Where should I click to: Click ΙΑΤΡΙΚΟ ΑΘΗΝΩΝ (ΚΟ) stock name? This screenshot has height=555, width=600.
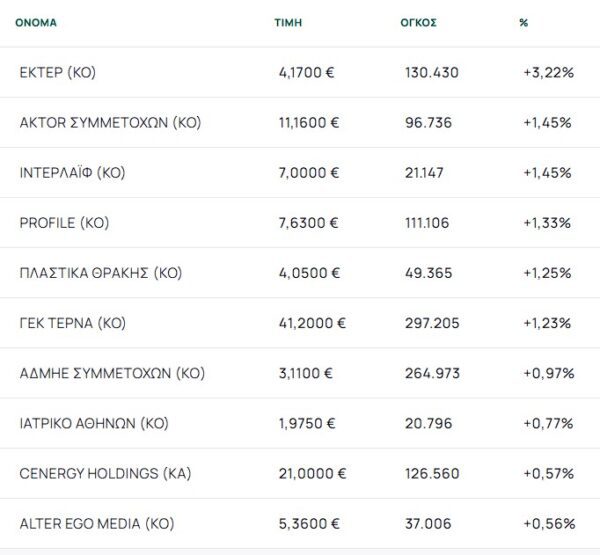tap(94, 423)
